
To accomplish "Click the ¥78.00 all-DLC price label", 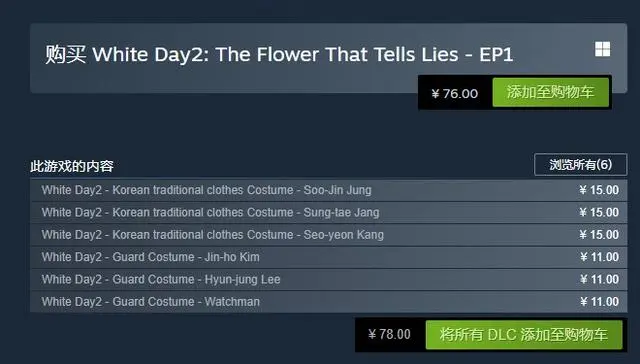I will pyautogui.click(x=389, y=335).
